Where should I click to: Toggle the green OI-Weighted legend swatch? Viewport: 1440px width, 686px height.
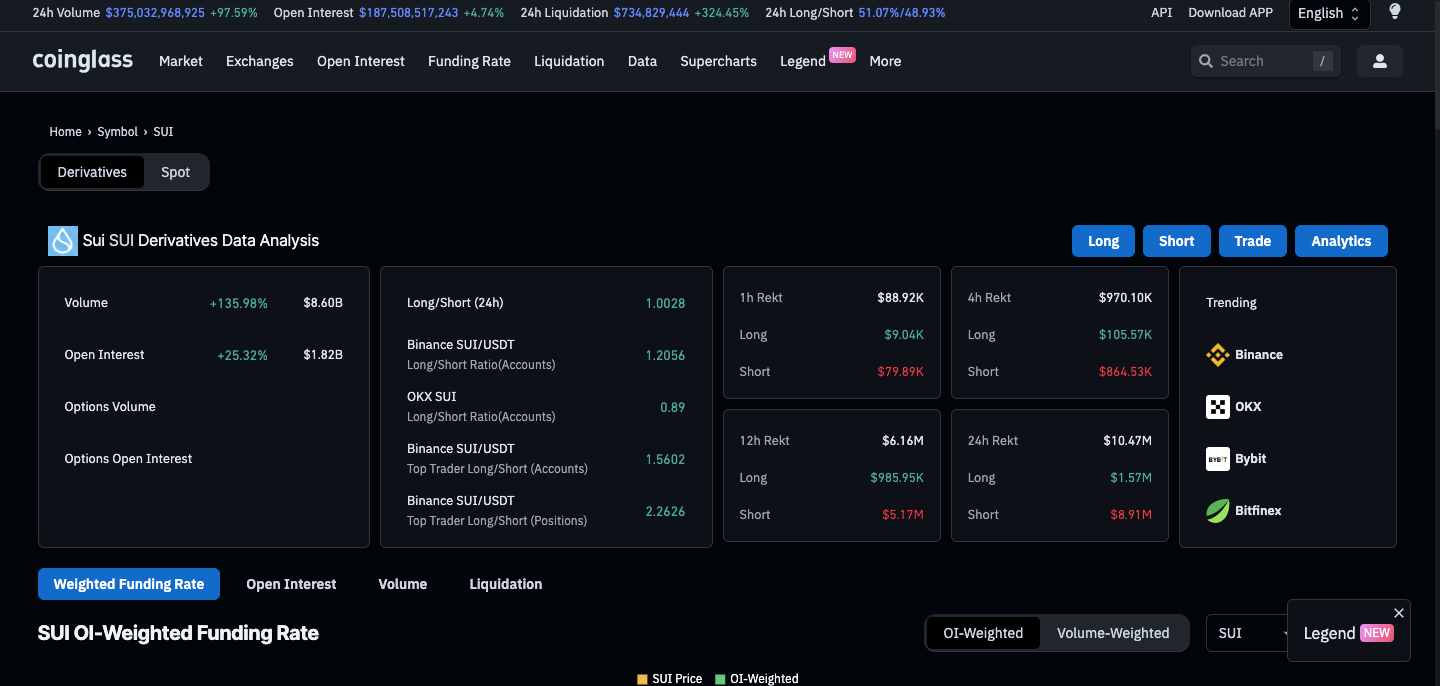tap(720, 679)
